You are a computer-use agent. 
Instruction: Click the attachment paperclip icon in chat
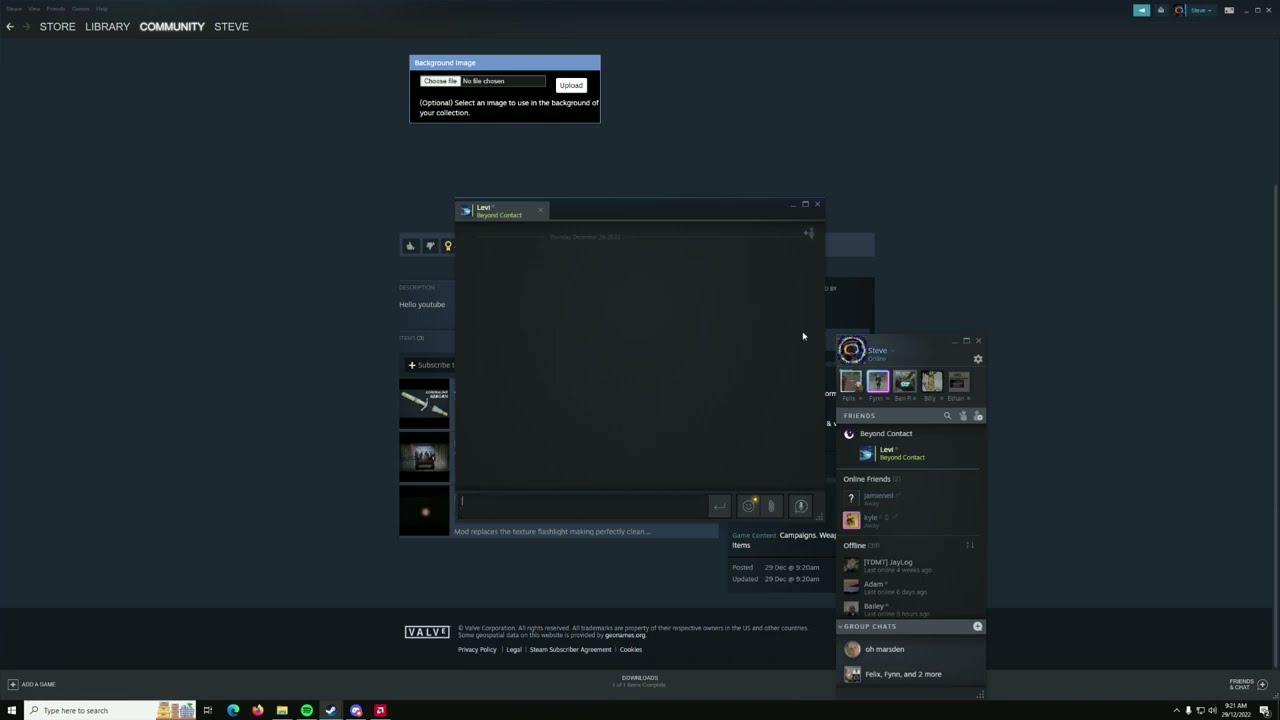tap(771, 506)
